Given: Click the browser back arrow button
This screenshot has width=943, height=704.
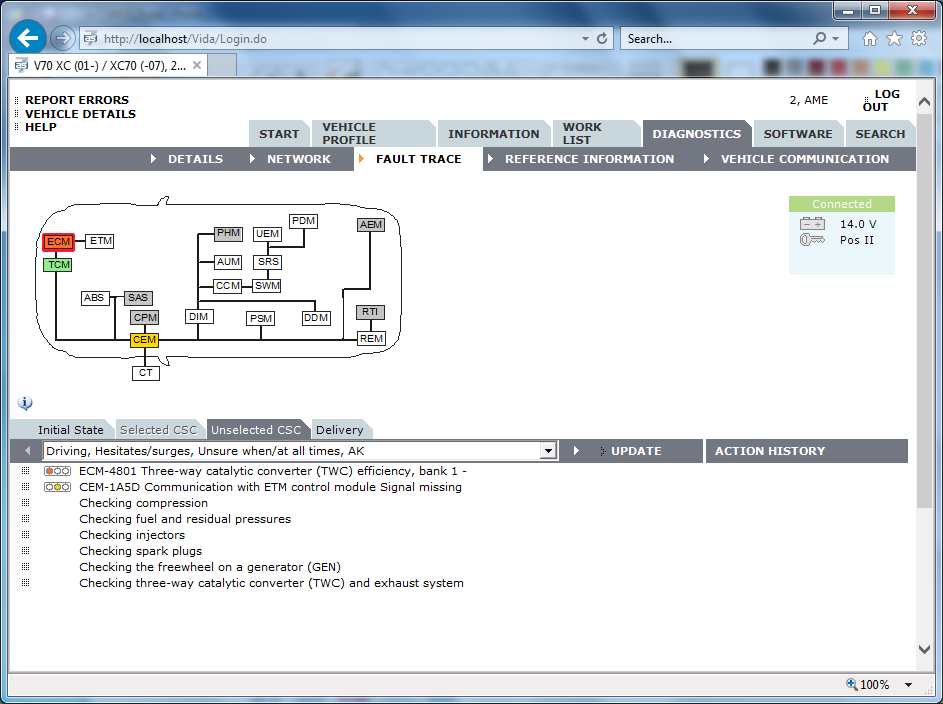Looking at the screenshot, I should point(28,39).
